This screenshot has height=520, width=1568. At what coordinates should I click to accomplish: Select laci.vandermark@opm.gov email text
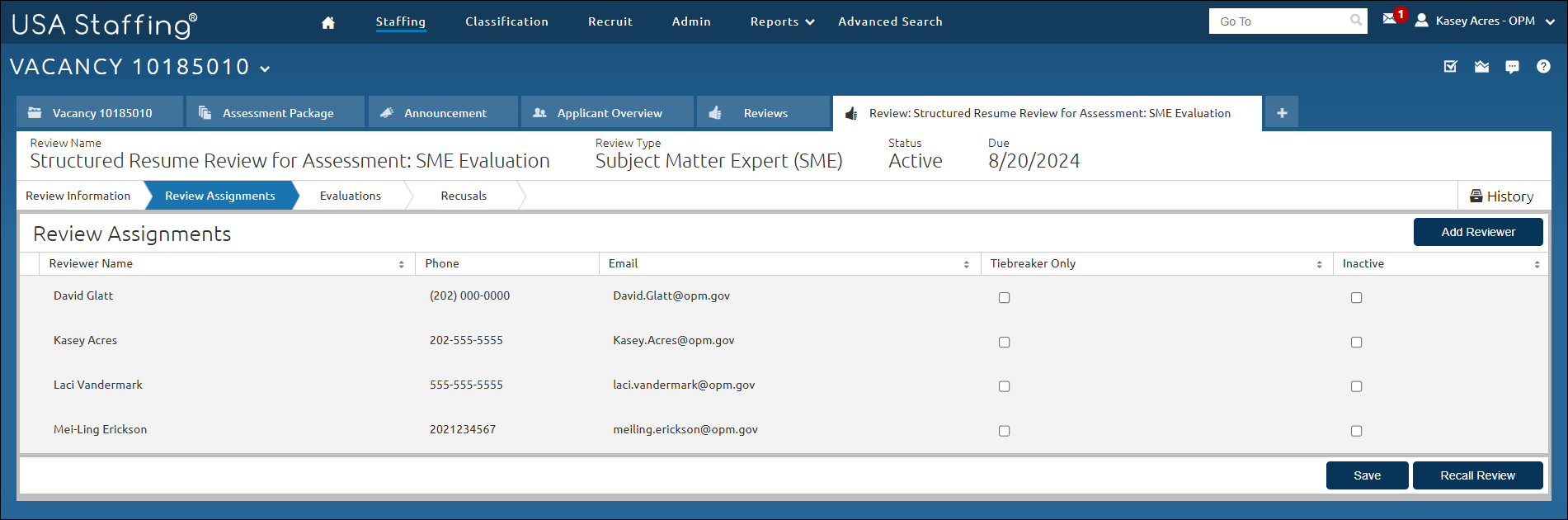coord(684,385)
